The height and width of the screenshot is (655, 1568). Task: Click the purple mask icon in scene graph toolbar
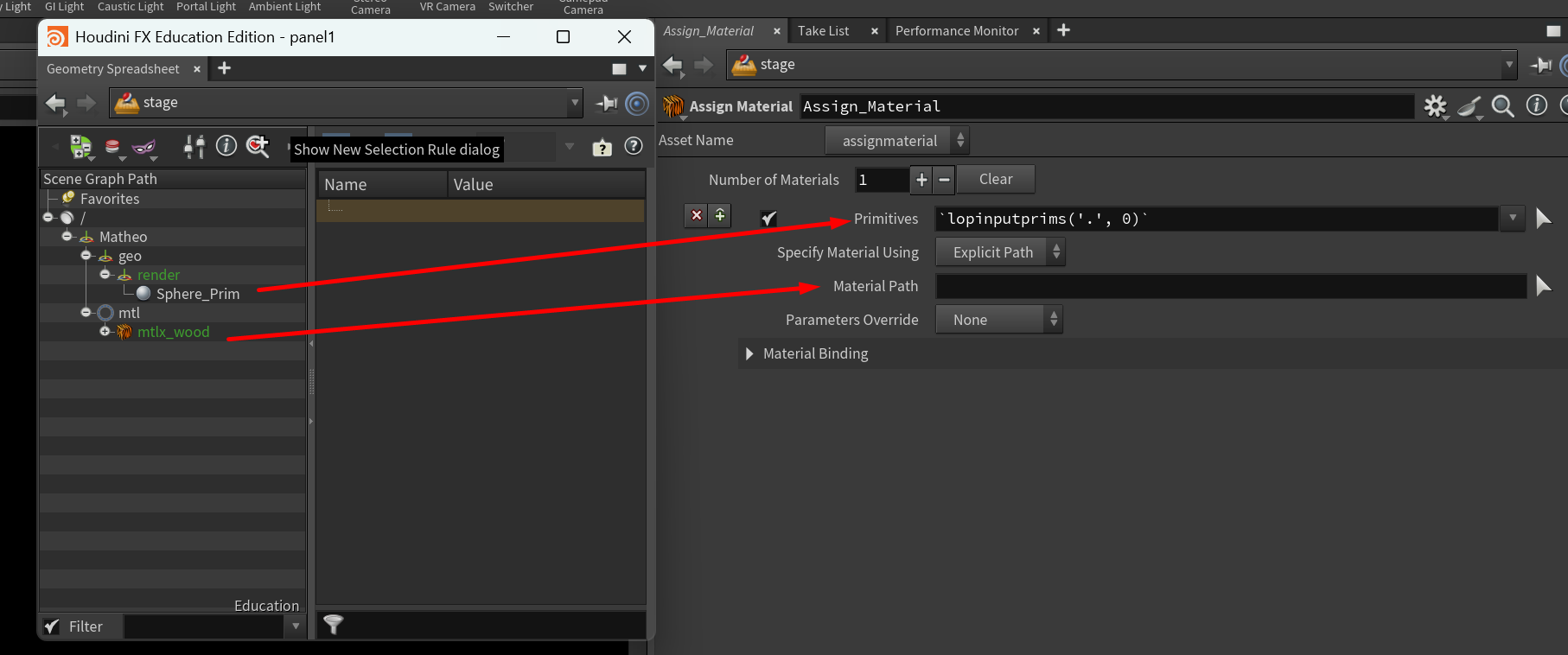point(143,148)
